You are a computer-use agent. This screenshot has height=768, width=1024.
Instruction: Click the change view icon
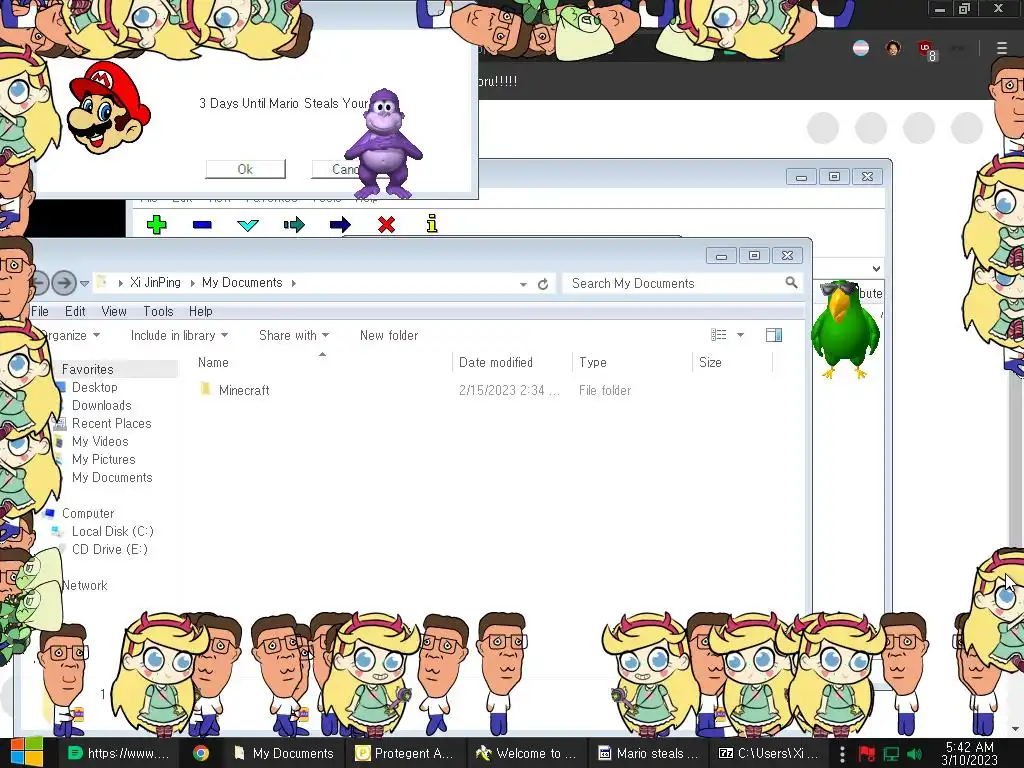(x=719, y=335)
